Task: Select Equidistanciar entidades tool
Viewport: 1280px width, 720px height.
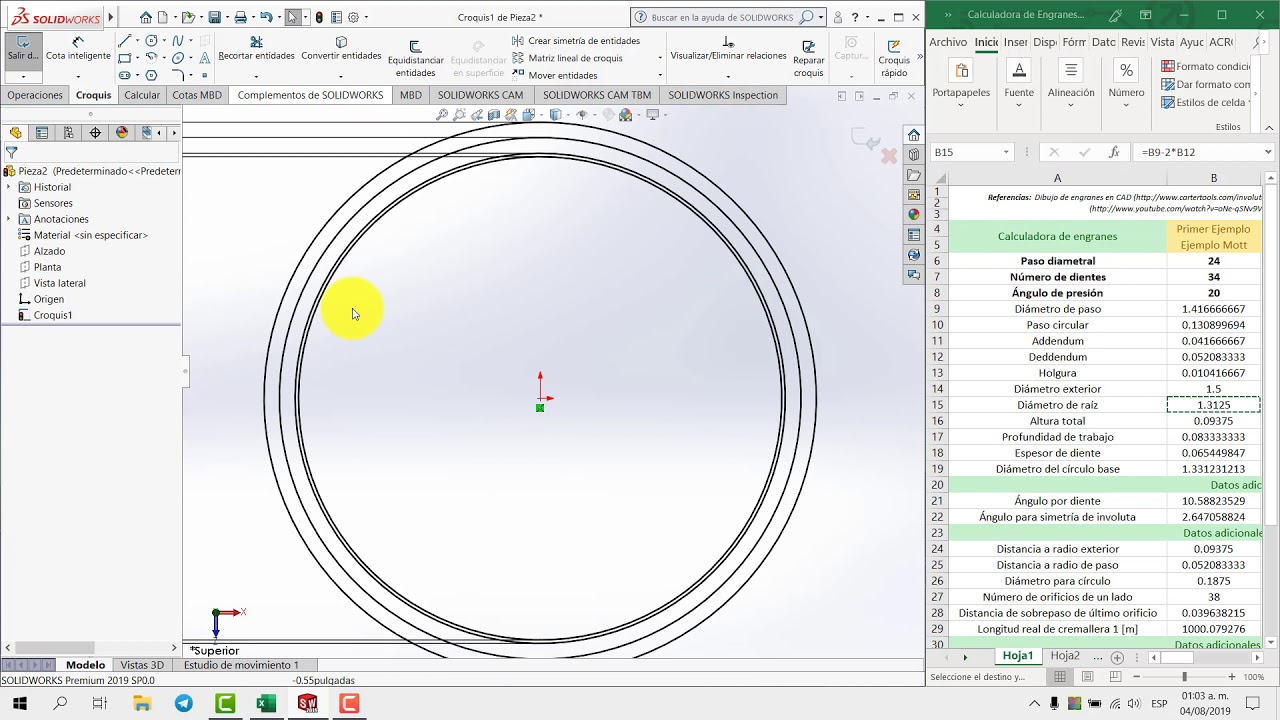Action: pyautogui.click(x=415, y=59)
